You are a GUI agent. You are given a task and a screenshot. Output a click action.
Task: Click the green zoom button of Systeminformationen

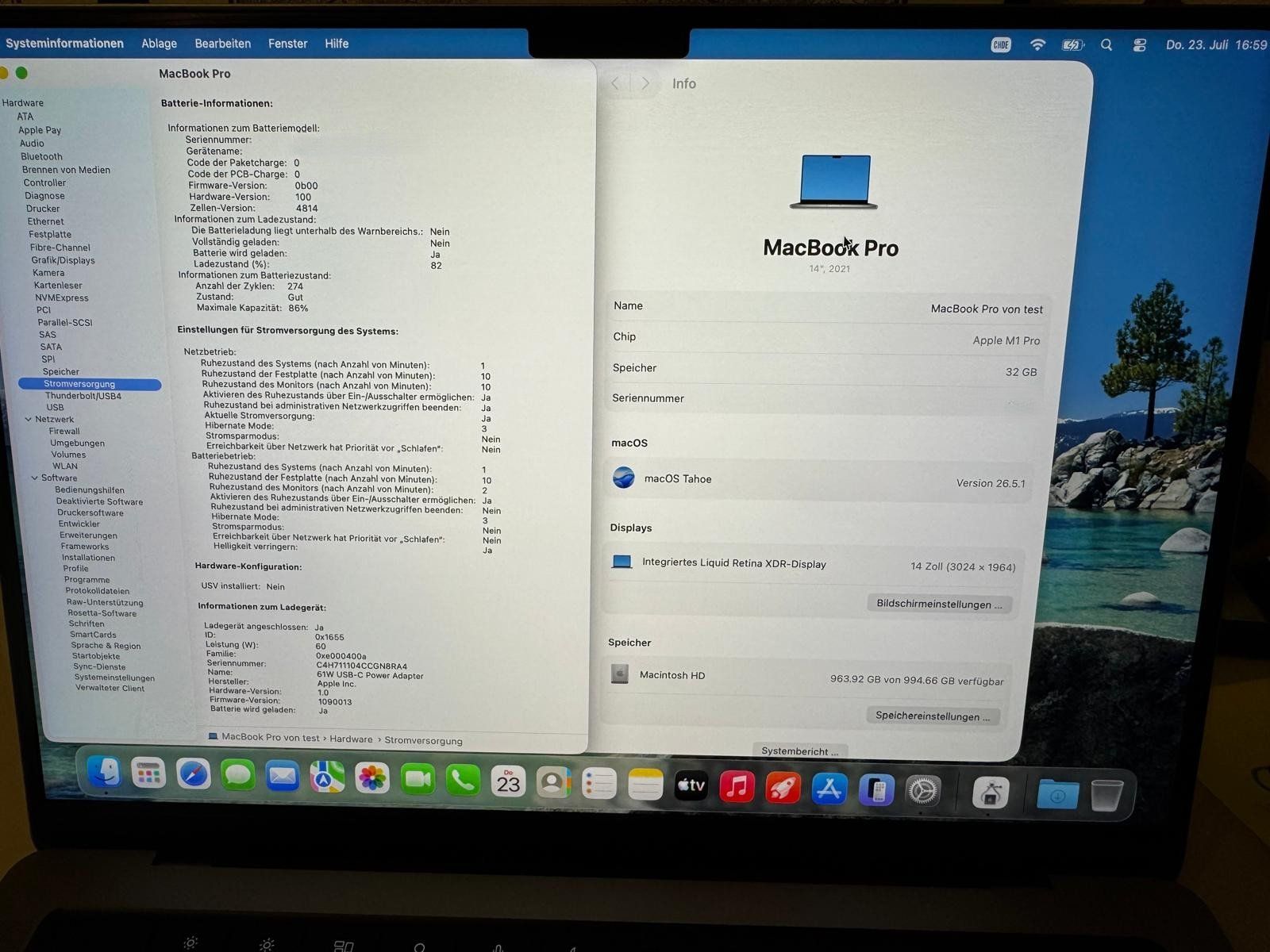pyautogui.click(x=21, y=73)
